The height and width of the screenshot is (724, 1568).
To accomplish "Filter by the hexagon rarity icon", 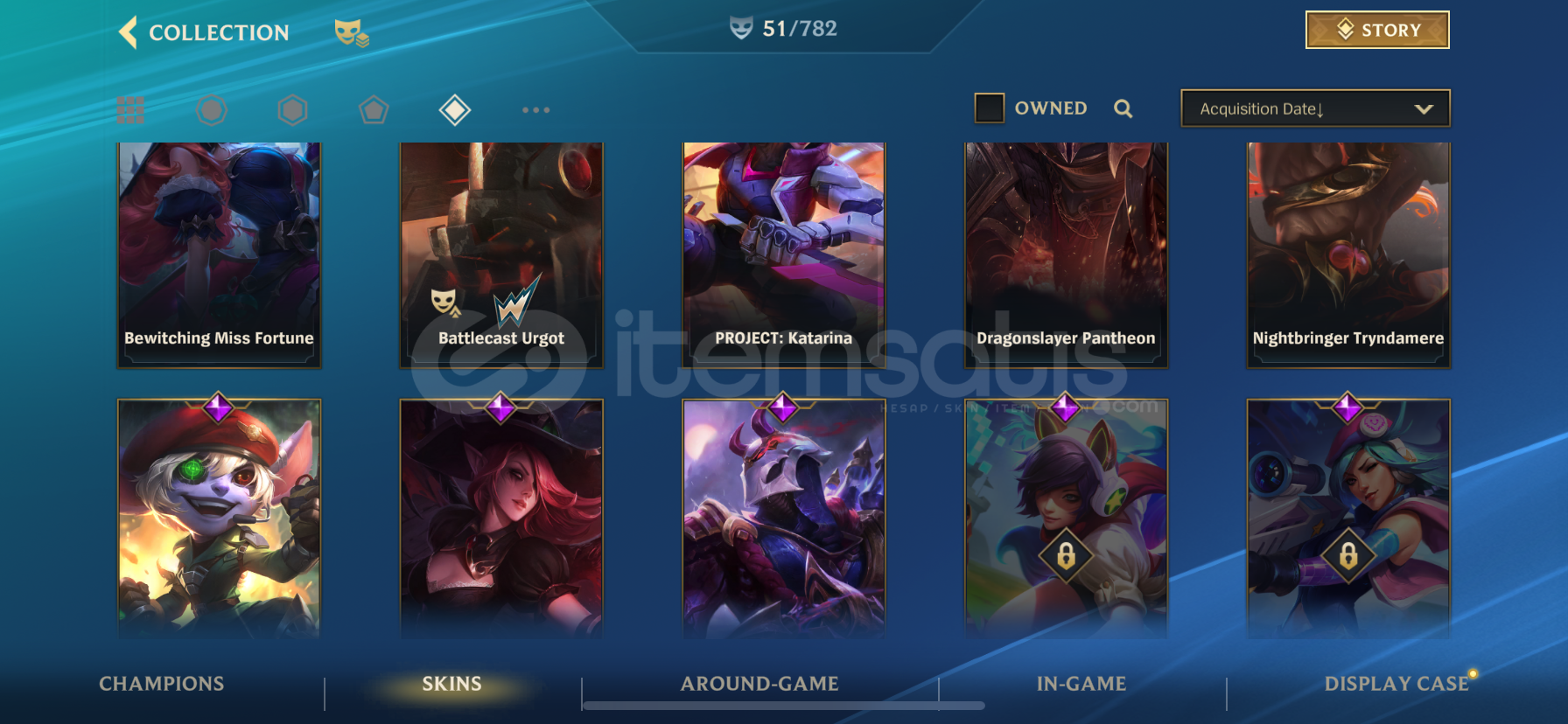I will [292, 110].
